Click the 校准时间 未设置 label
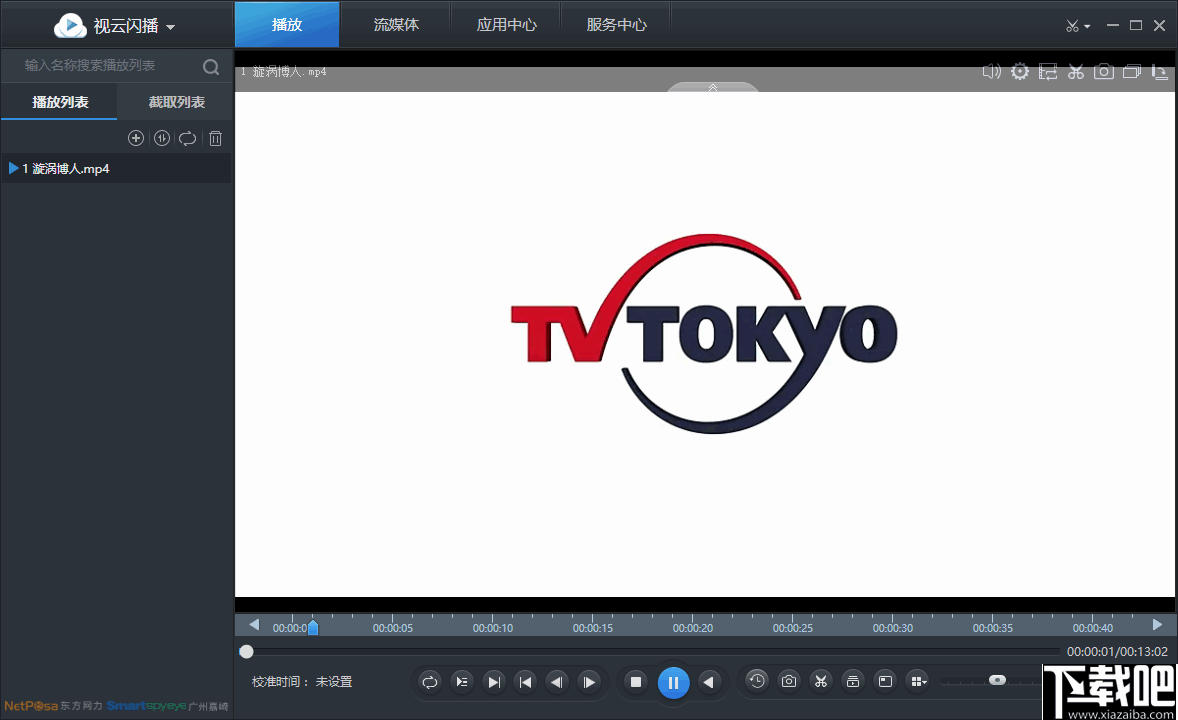Screen dimensions: 1178x720 302,682
